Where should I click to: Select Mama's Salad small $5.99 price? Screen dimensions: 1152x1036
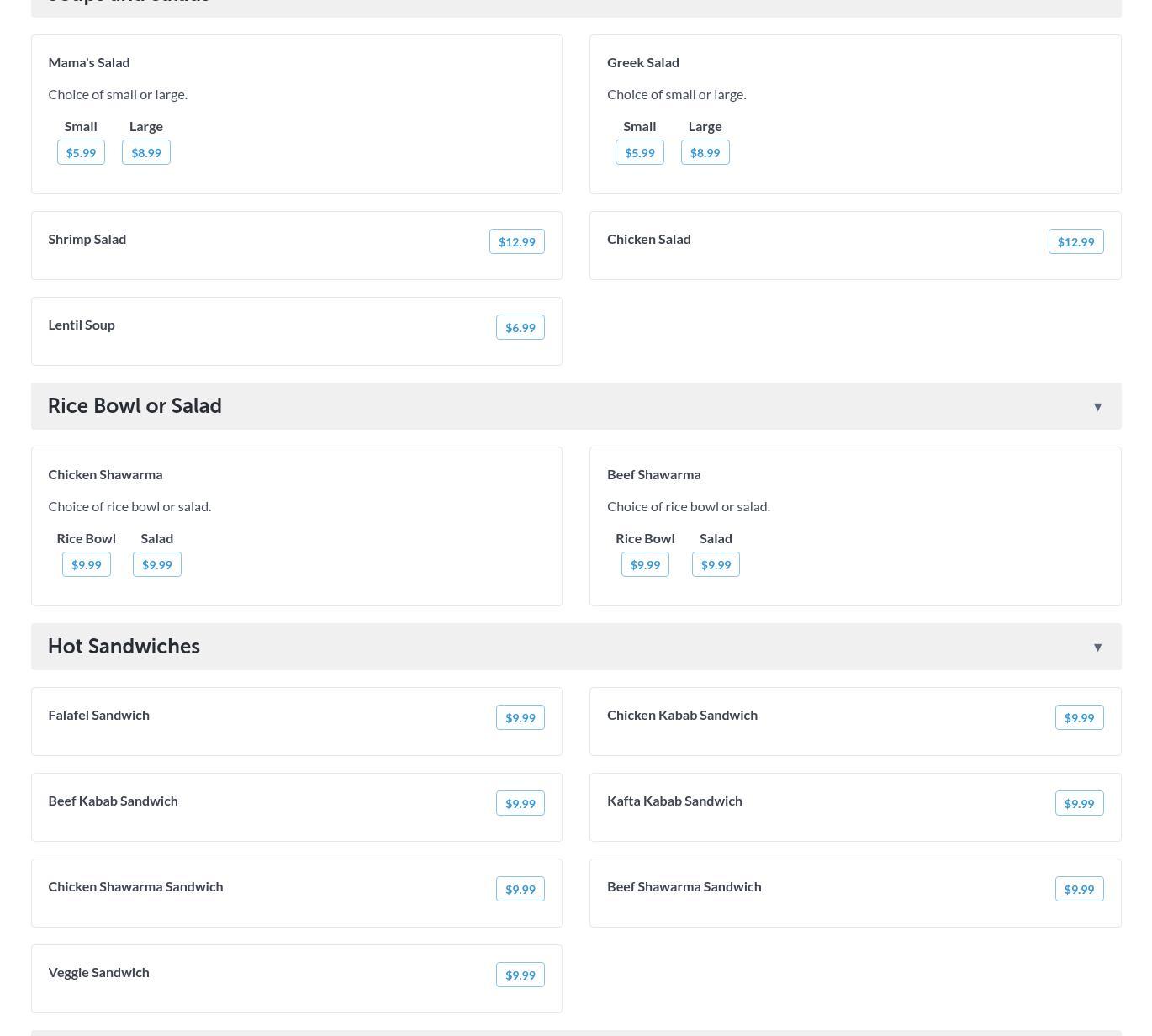81,153
